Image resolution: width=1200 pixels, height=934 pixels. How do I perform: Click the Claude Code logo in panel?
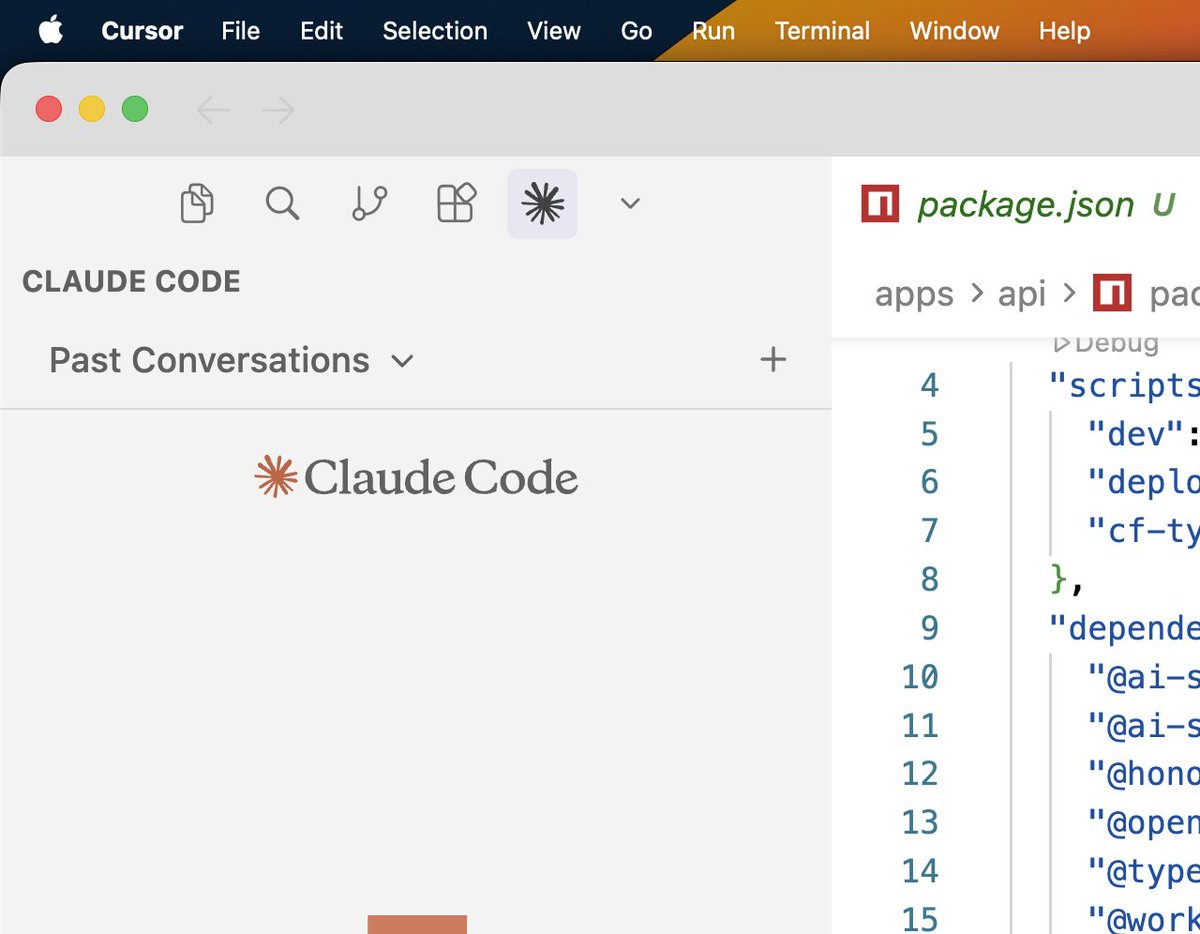[417, 477]
